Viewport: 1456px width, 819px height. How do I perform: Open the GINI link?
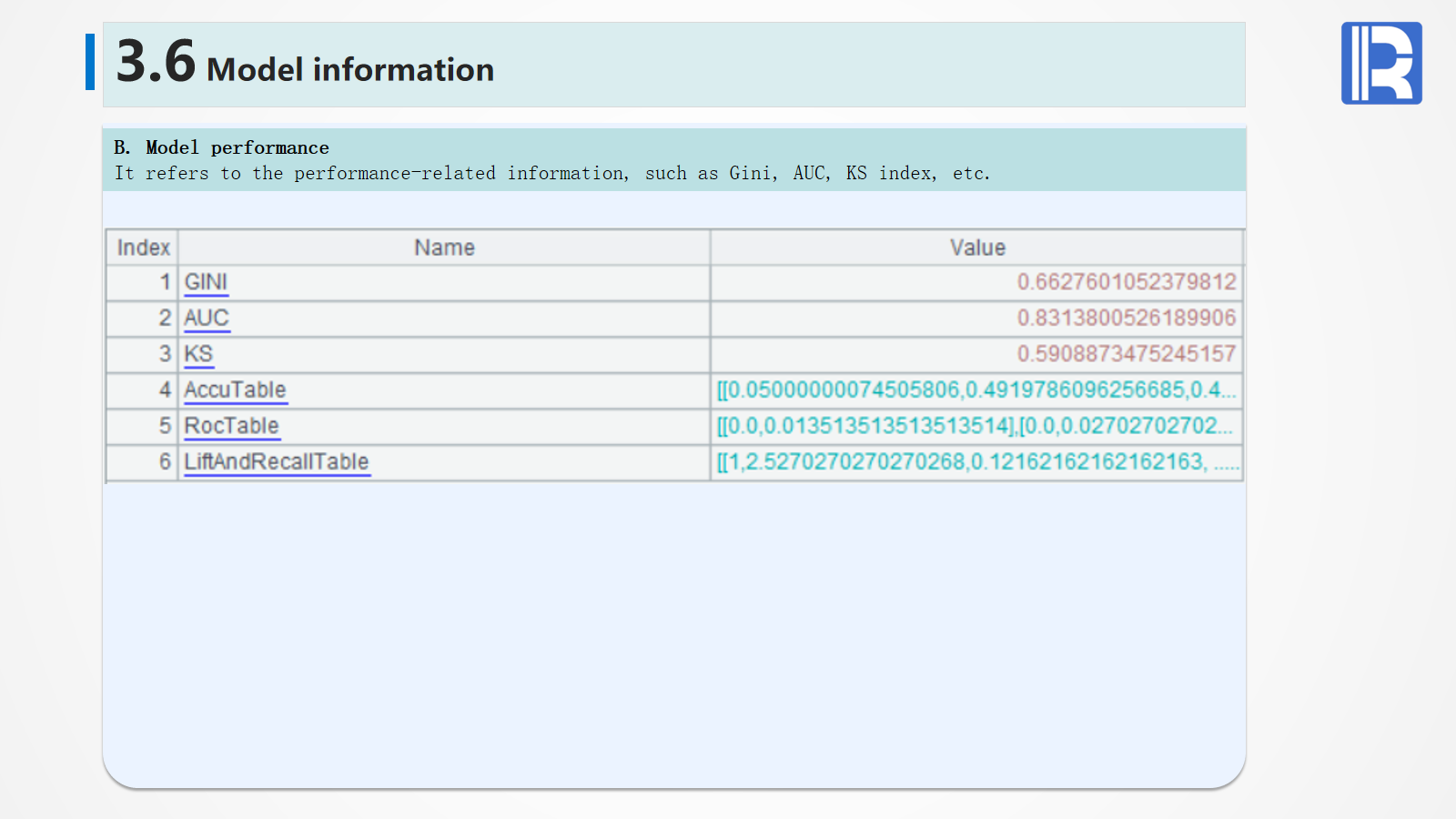206,282
